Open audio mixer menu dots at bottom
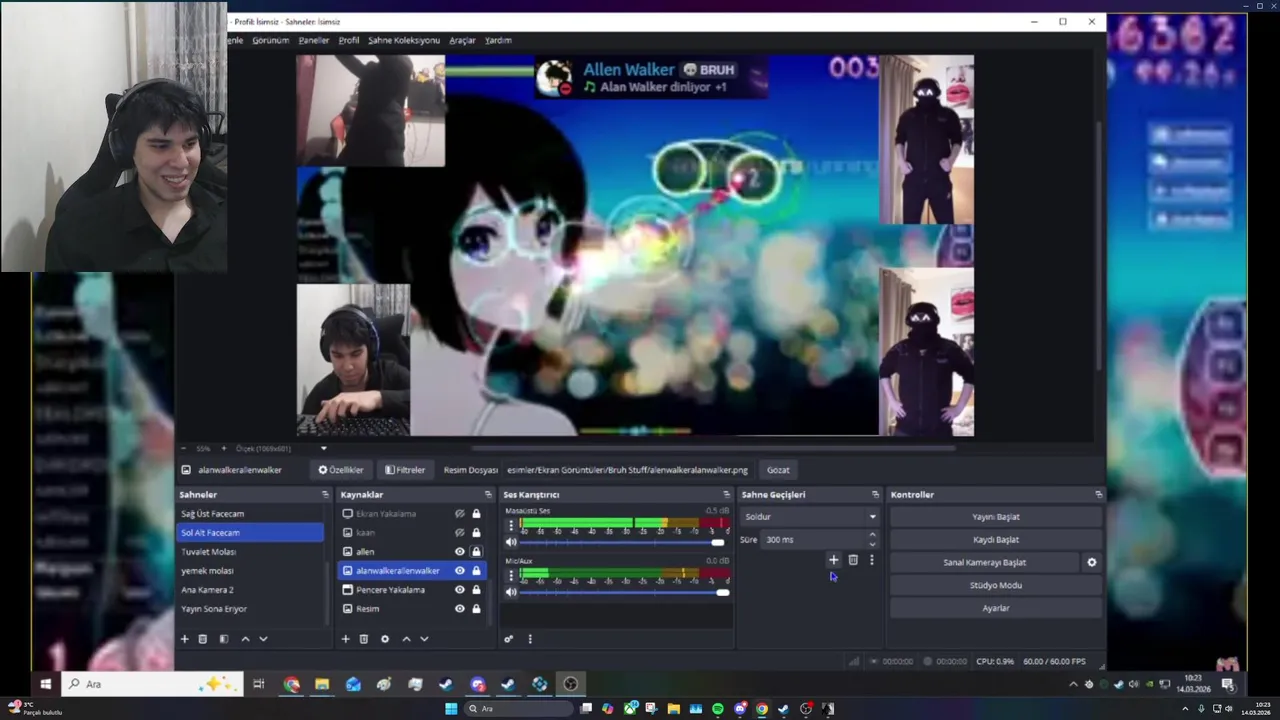 (530, 639)
